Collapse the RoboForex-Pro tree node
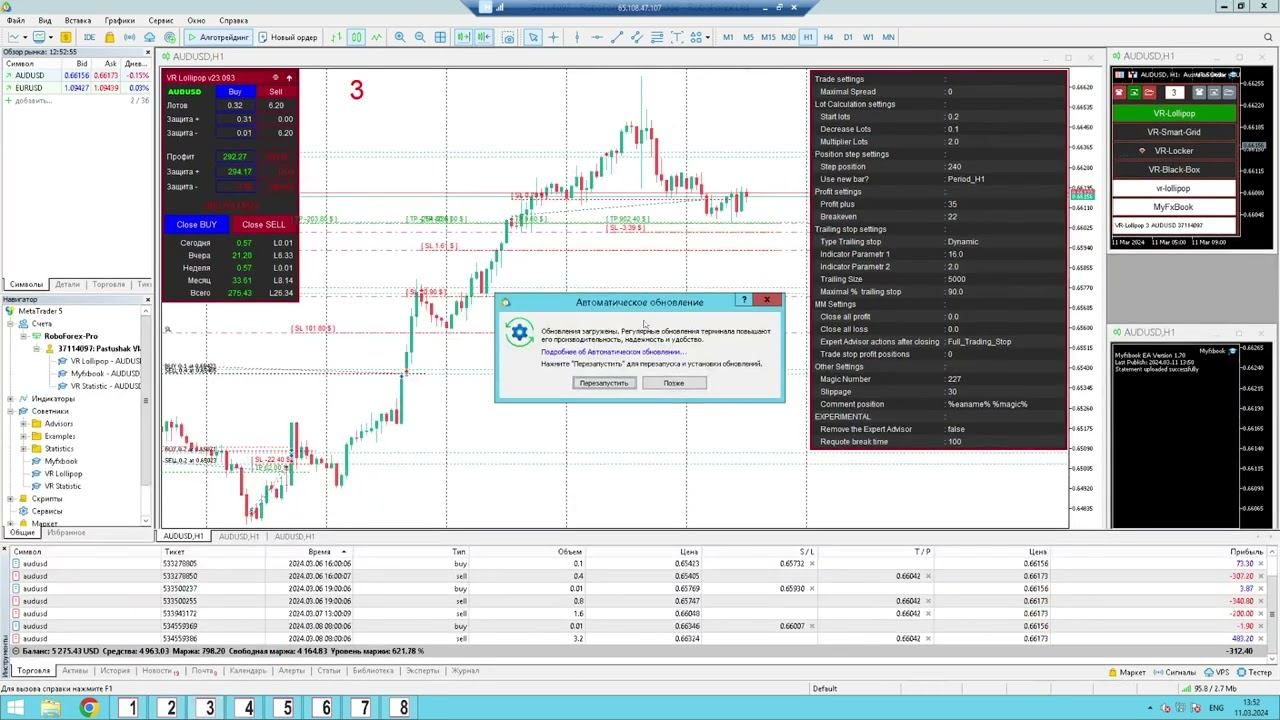This screenshot has width=1280, height=720. point(22,336)
